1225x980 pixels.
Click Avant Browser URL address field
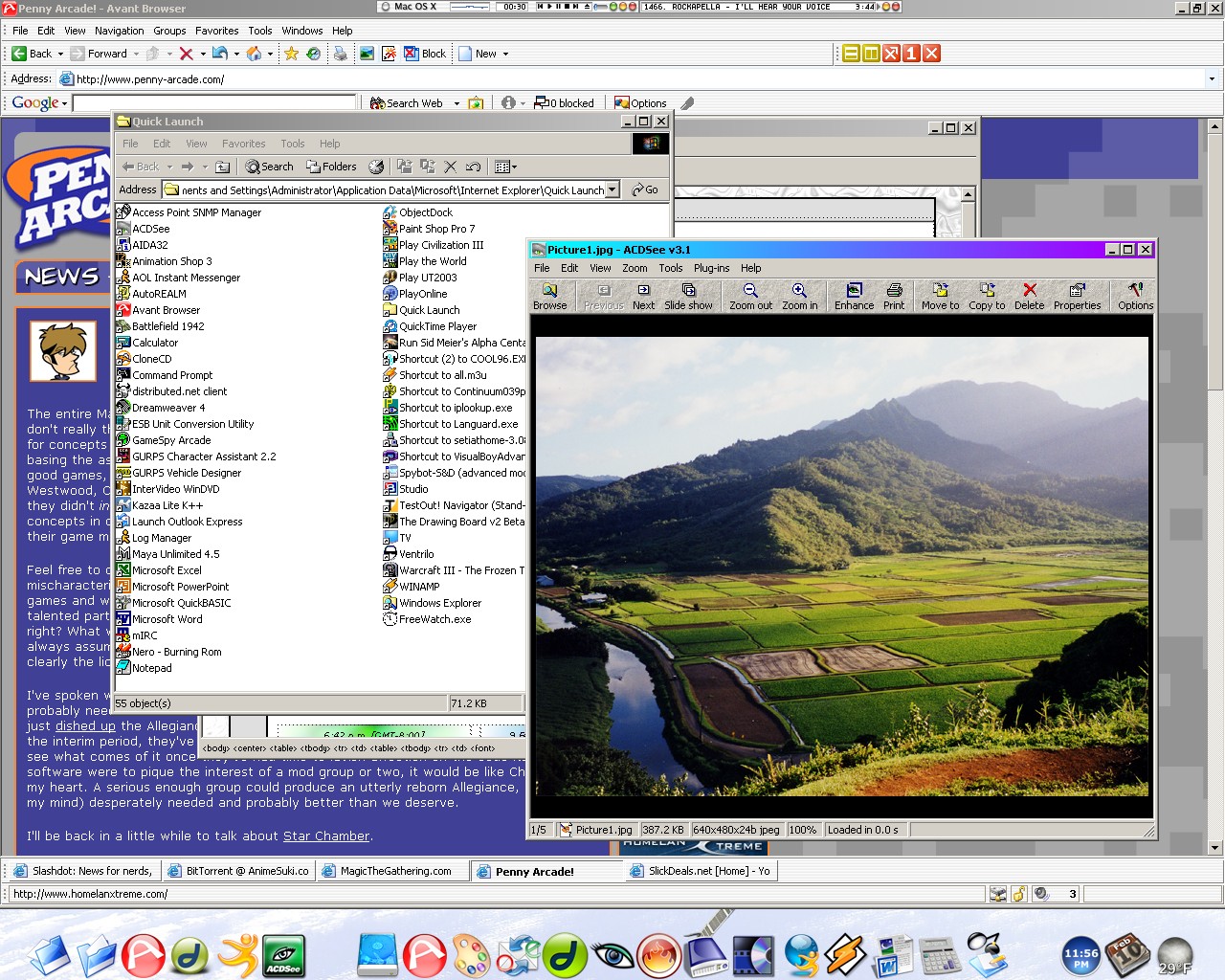[x=632, y=78]
